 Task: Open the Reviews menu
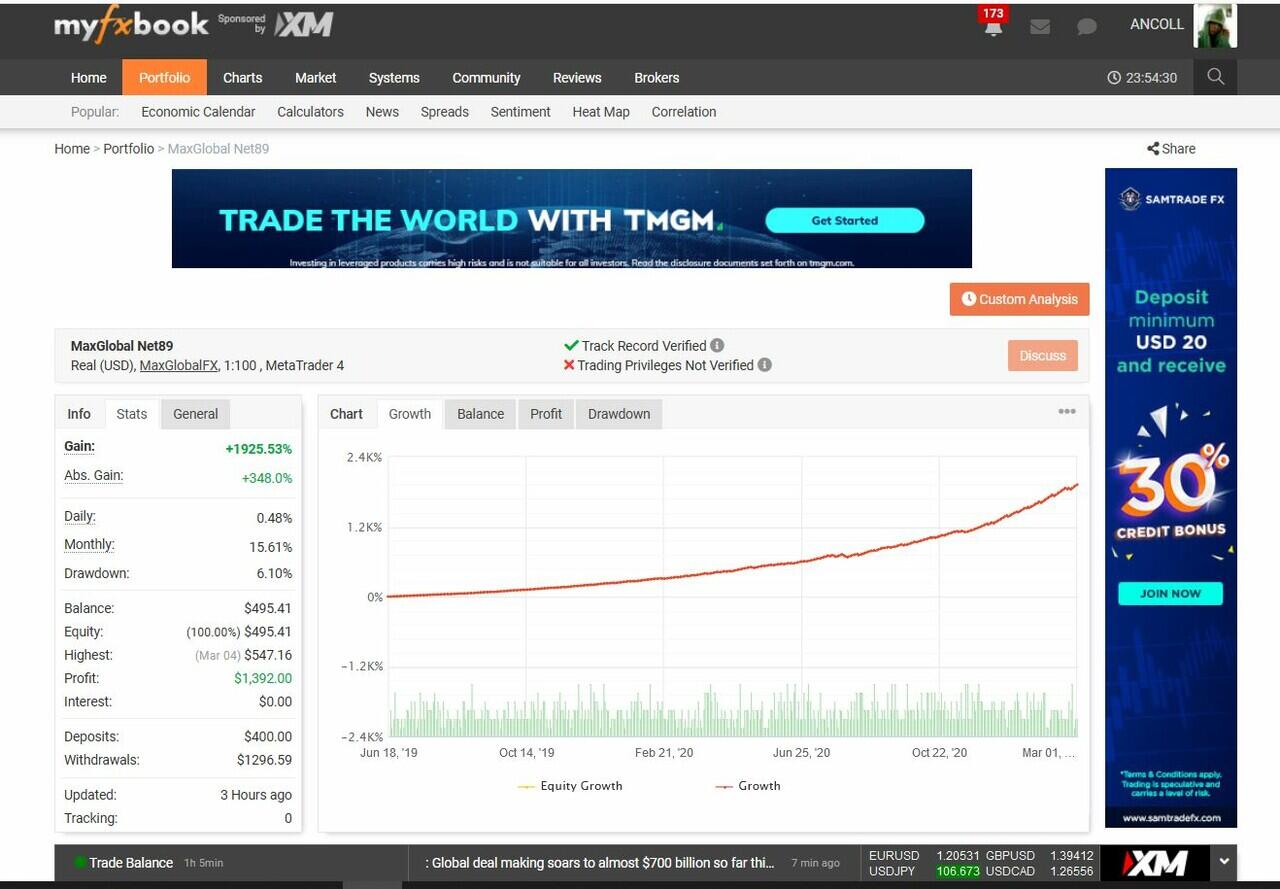pos(577,78)
